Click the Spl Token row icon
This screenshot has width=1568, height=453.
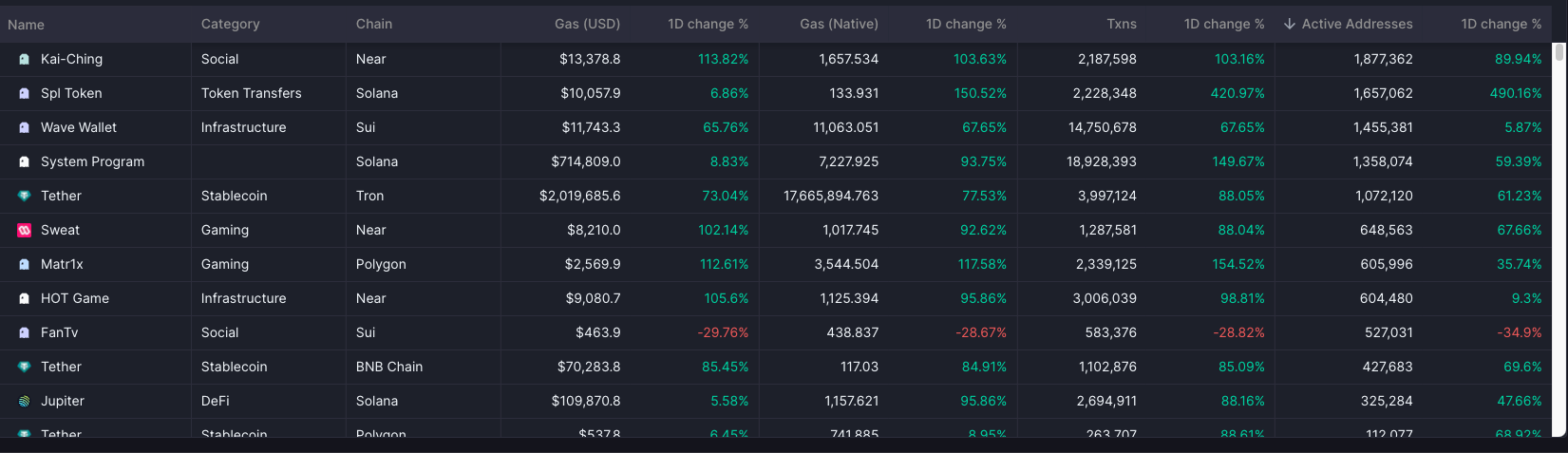click(25, 93)
